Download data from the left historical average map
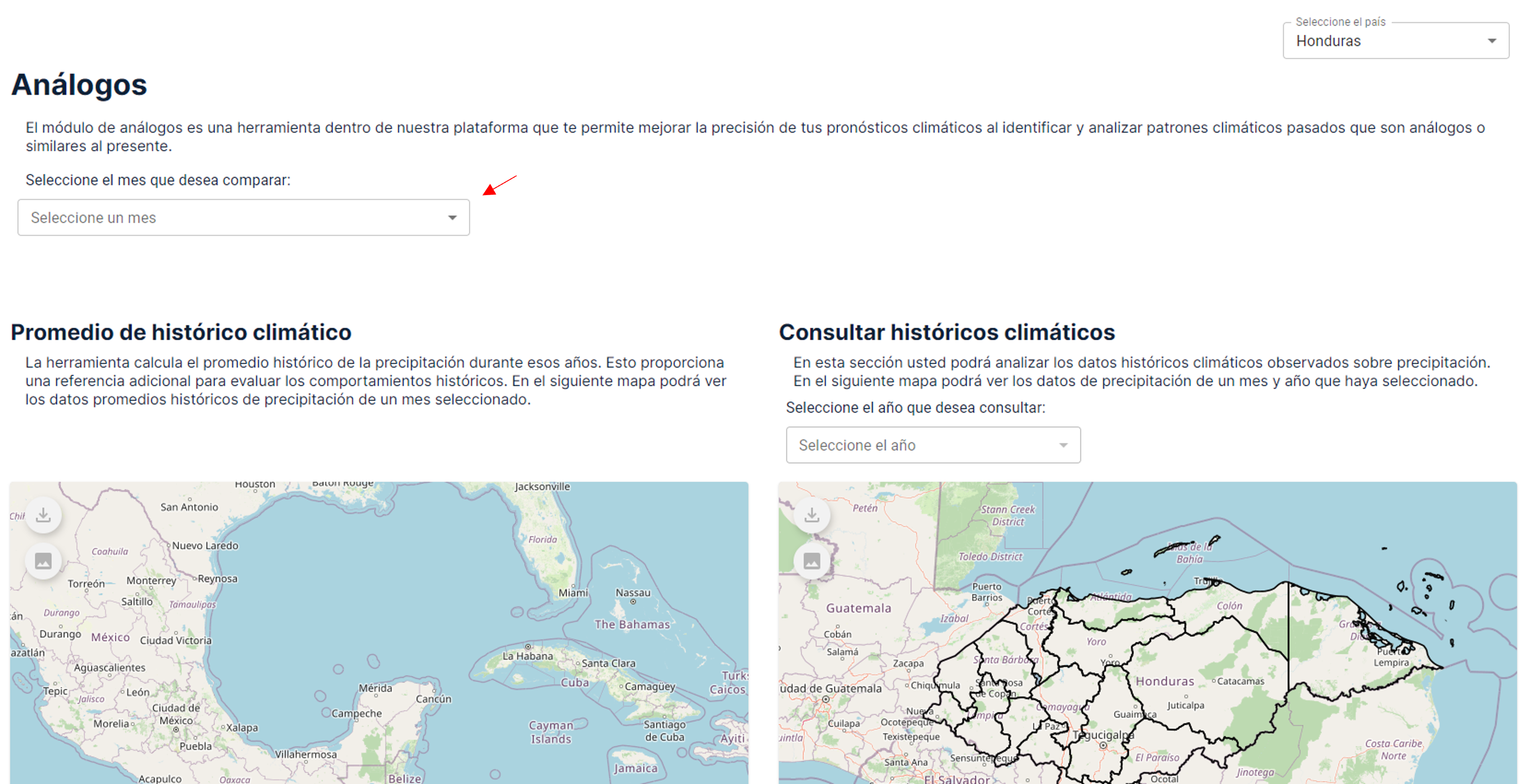1530x784 pixels. click(x=43, y=515)
